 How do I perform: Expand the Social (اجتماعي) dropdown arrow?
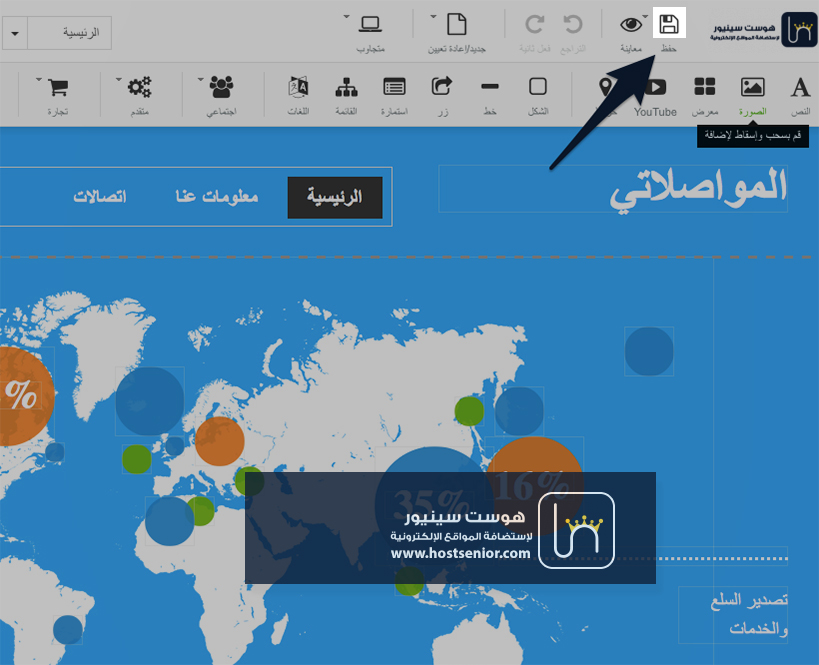[201, 80]
